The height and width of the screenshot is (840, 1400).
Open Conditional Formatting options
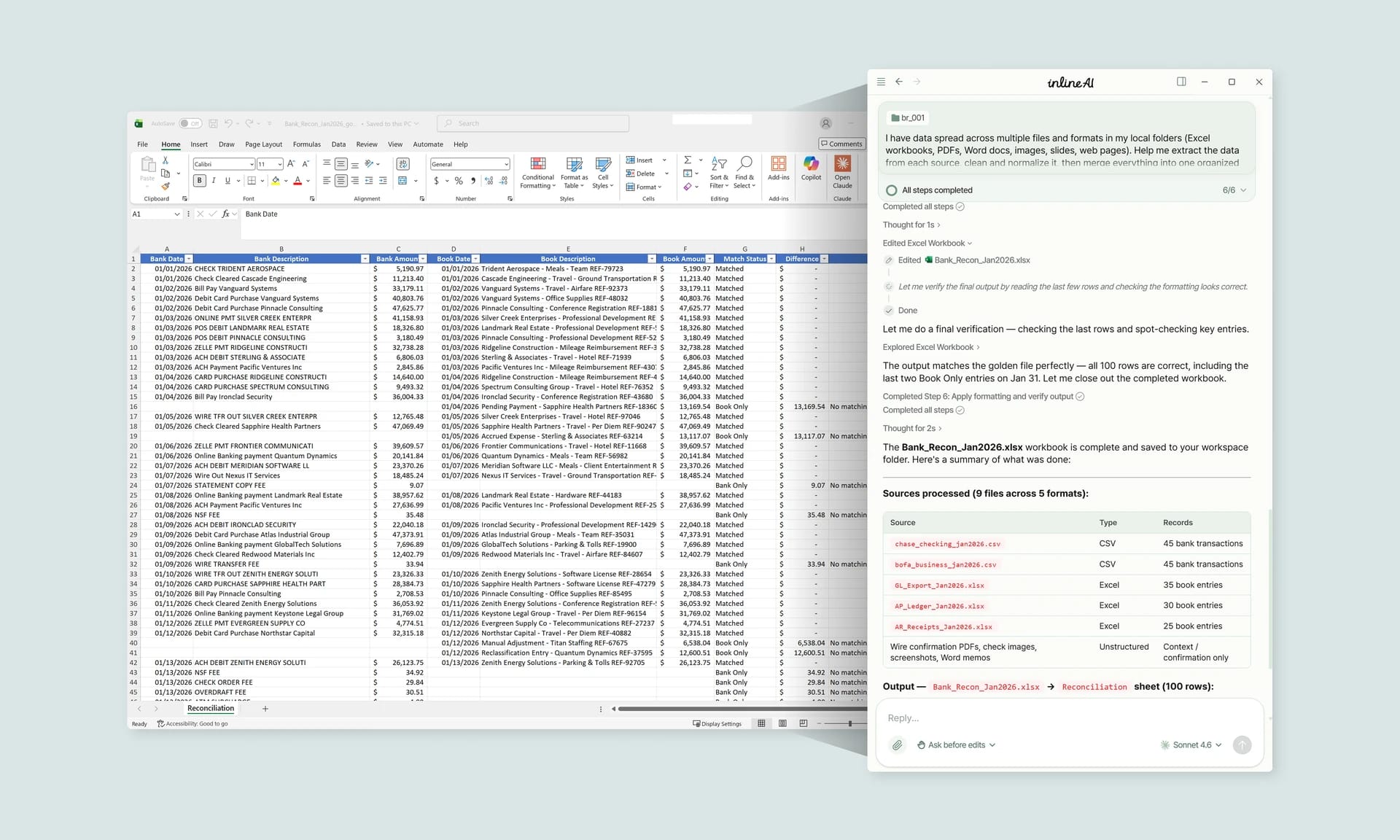(x=537, y=173)
